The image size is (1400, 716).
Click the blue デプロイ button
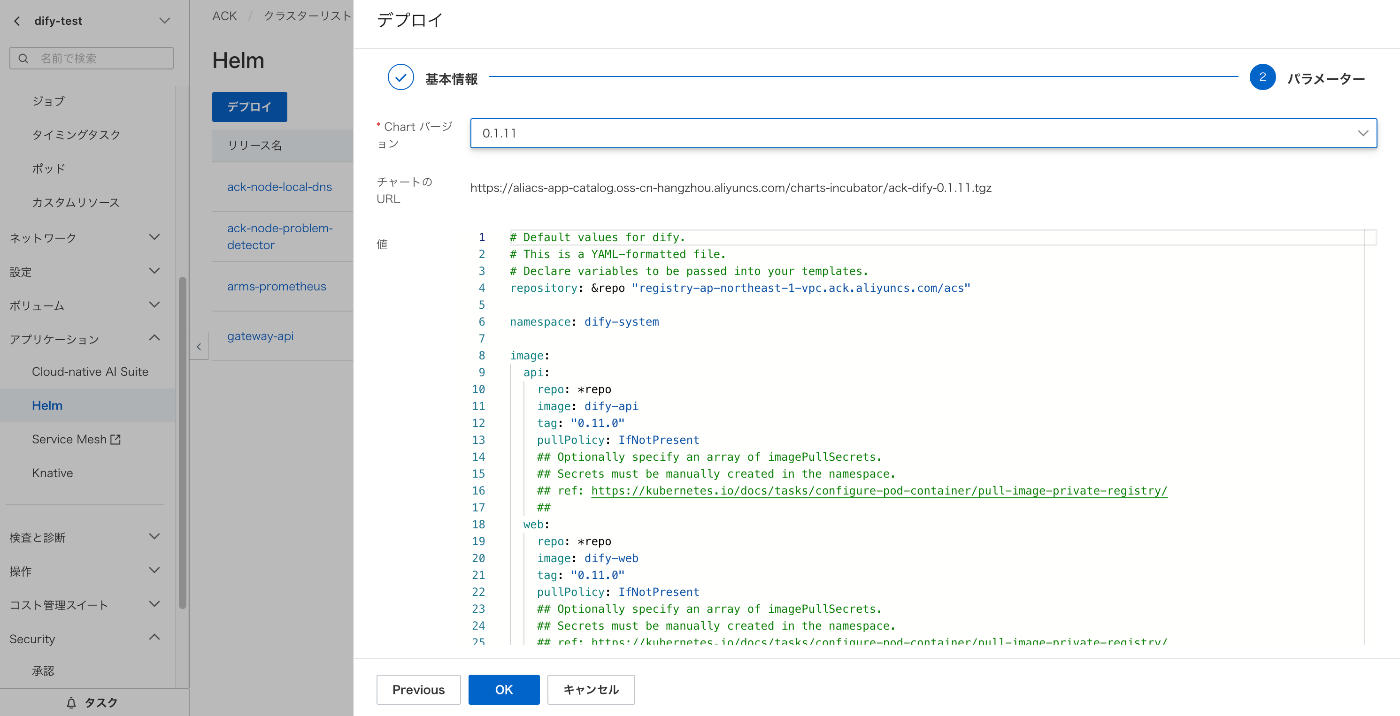pyautogui.click(x=249, y=107)
